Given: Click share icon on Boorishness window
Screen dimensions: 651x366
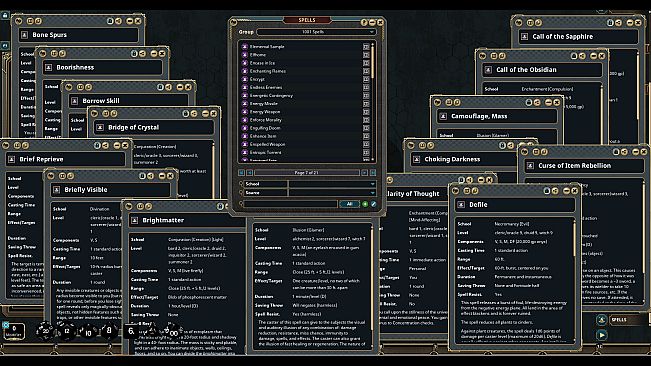Looking at the screenshot, I should (142, 54).
